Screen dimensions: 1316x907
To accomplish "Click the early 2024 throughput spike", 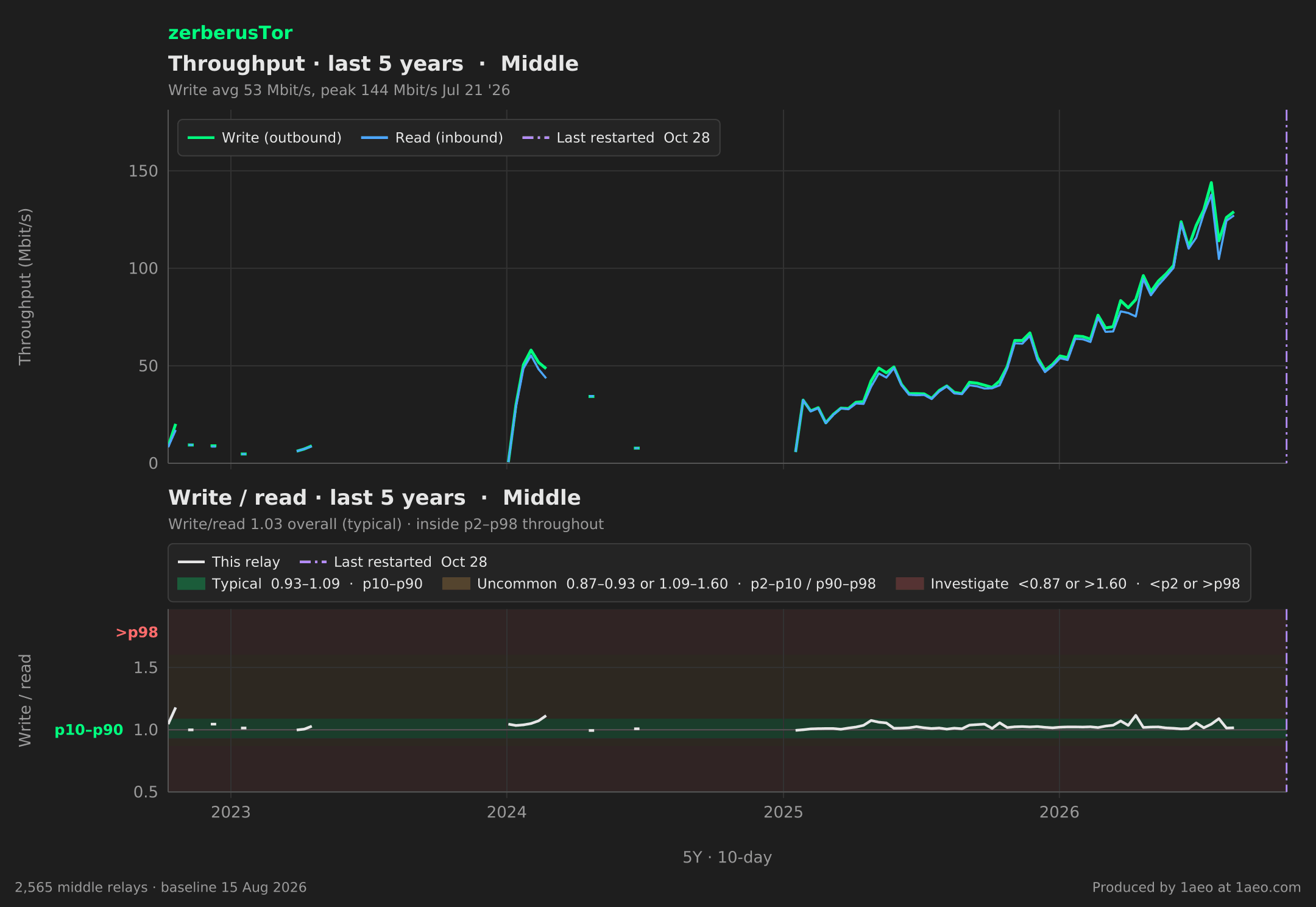I will tap(531, 350).
